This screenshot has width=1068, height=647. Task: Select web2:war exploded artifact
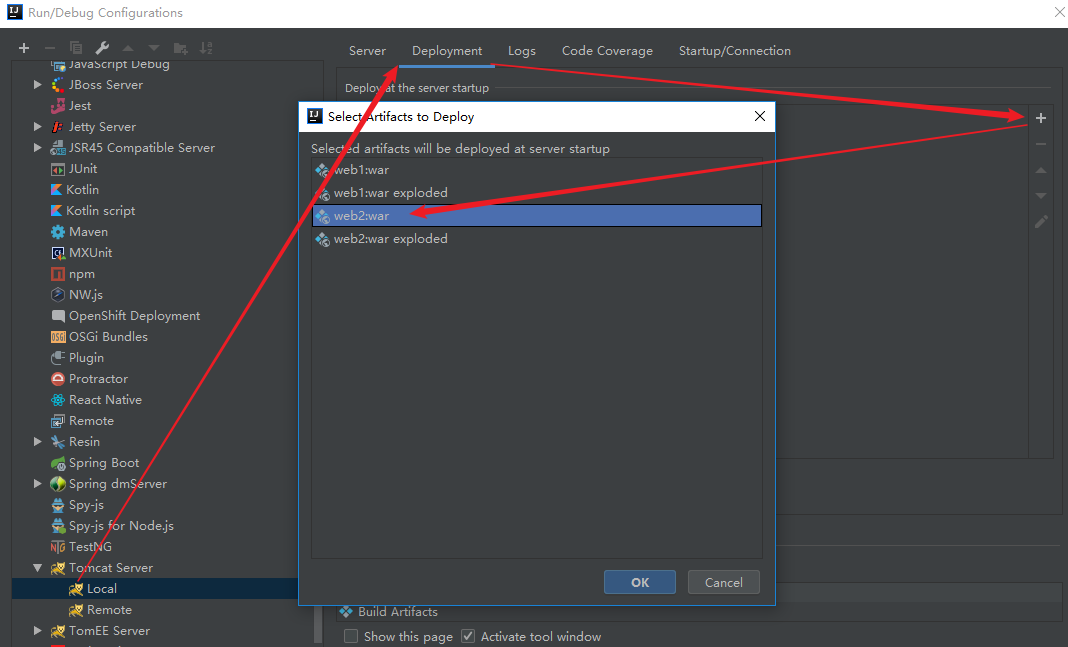[537, 239]
